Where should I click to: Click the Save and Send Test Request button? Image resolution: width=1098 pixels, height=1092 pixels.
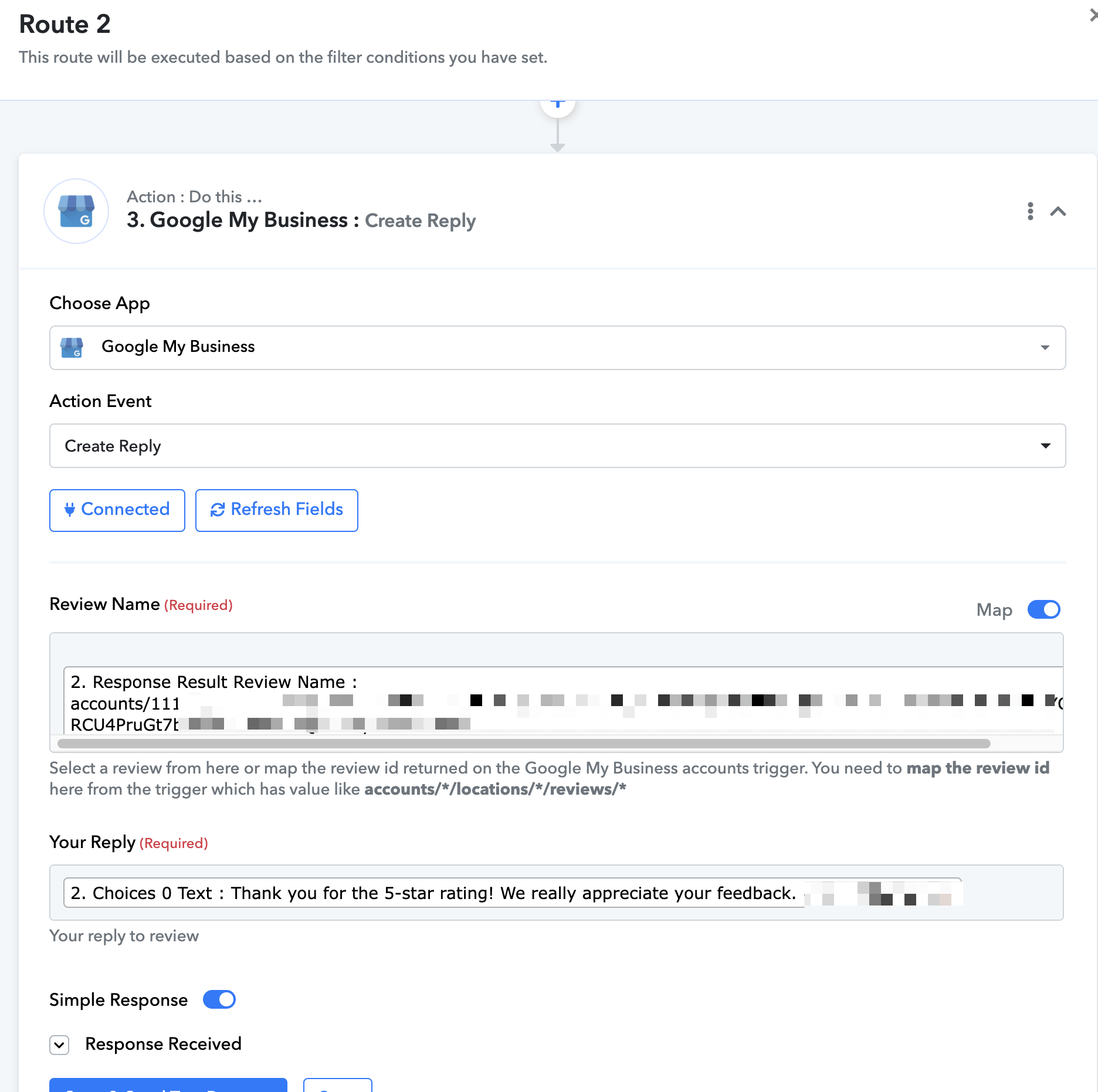pyautogui.click(x=168, y=1085)
